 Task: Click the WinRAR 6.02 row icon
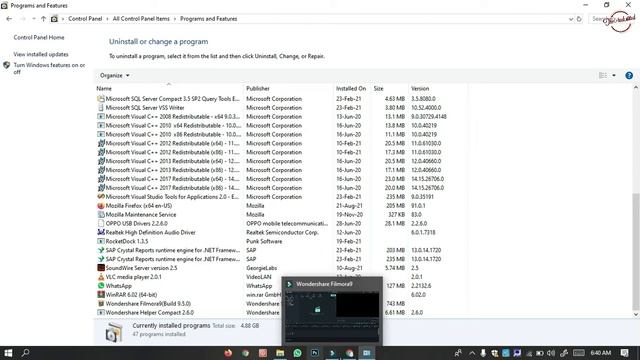[101, 295]
